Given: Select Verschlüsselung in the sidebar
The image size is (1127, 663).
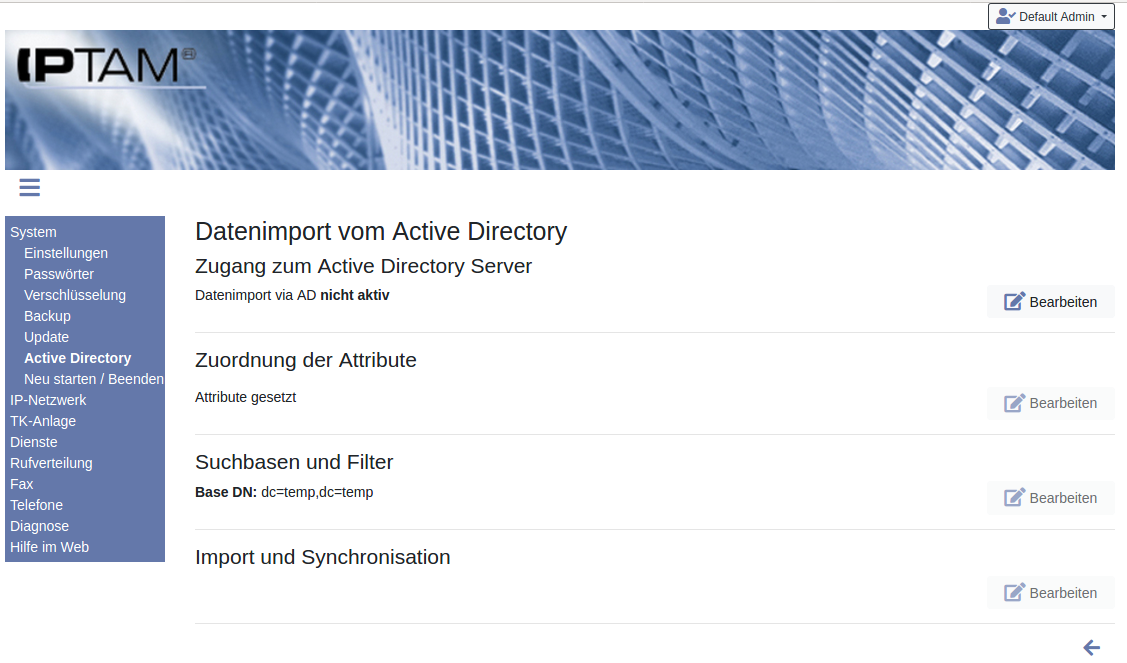Looking at the screenshot, I should (x=75, y=295).
